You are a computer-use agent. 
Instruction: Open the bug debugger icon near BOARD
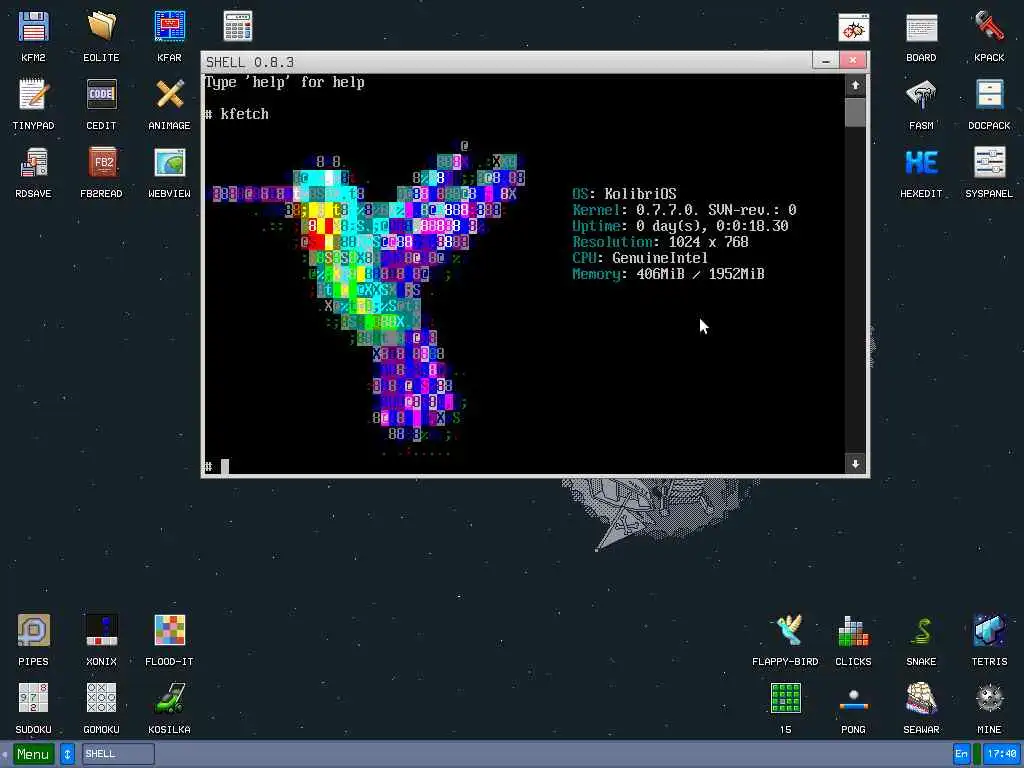coord(854,27)
